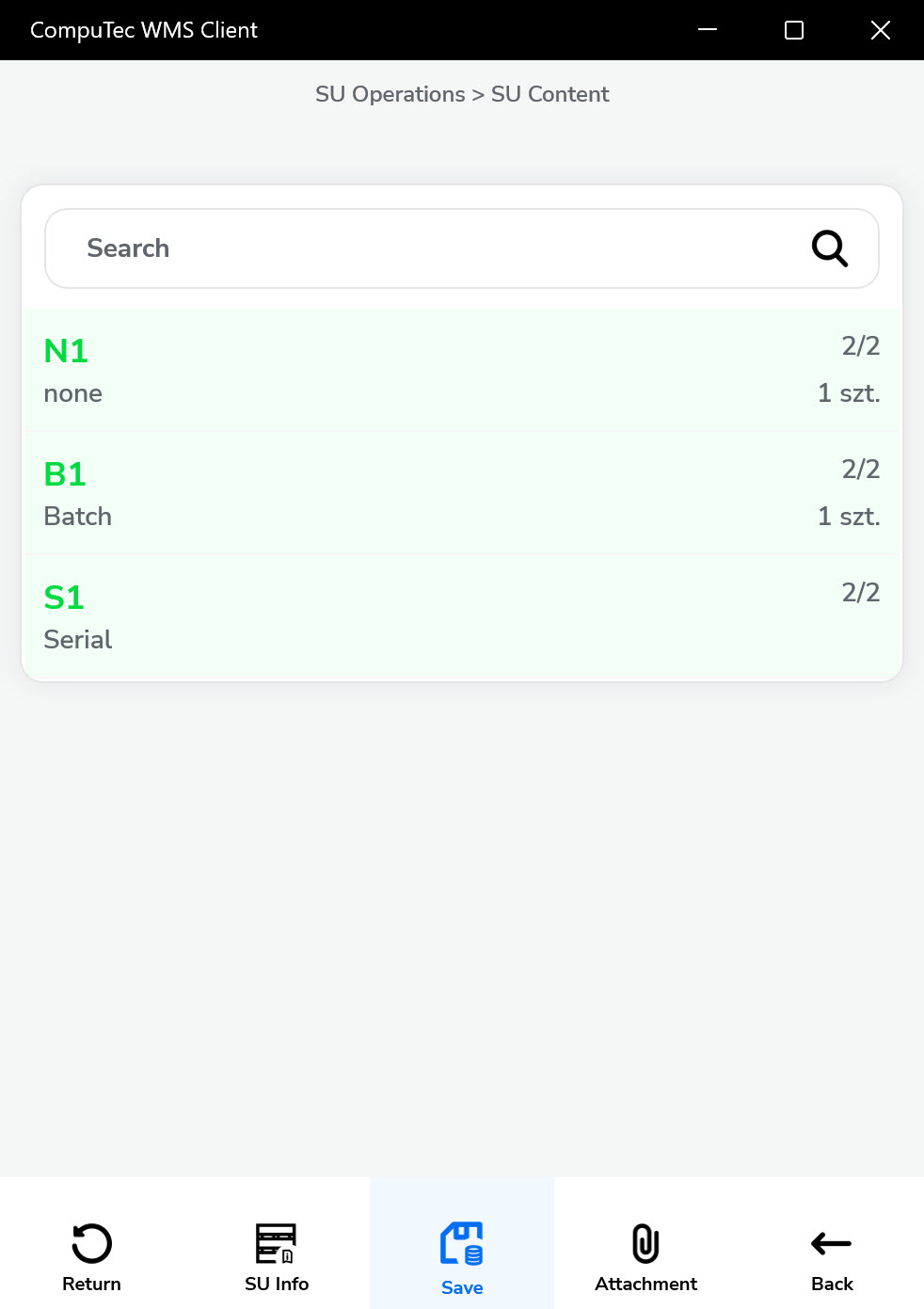Click the Return circular arrow icon
Viewport: 924px width, 1309px height.
[x=91, y=1243]
